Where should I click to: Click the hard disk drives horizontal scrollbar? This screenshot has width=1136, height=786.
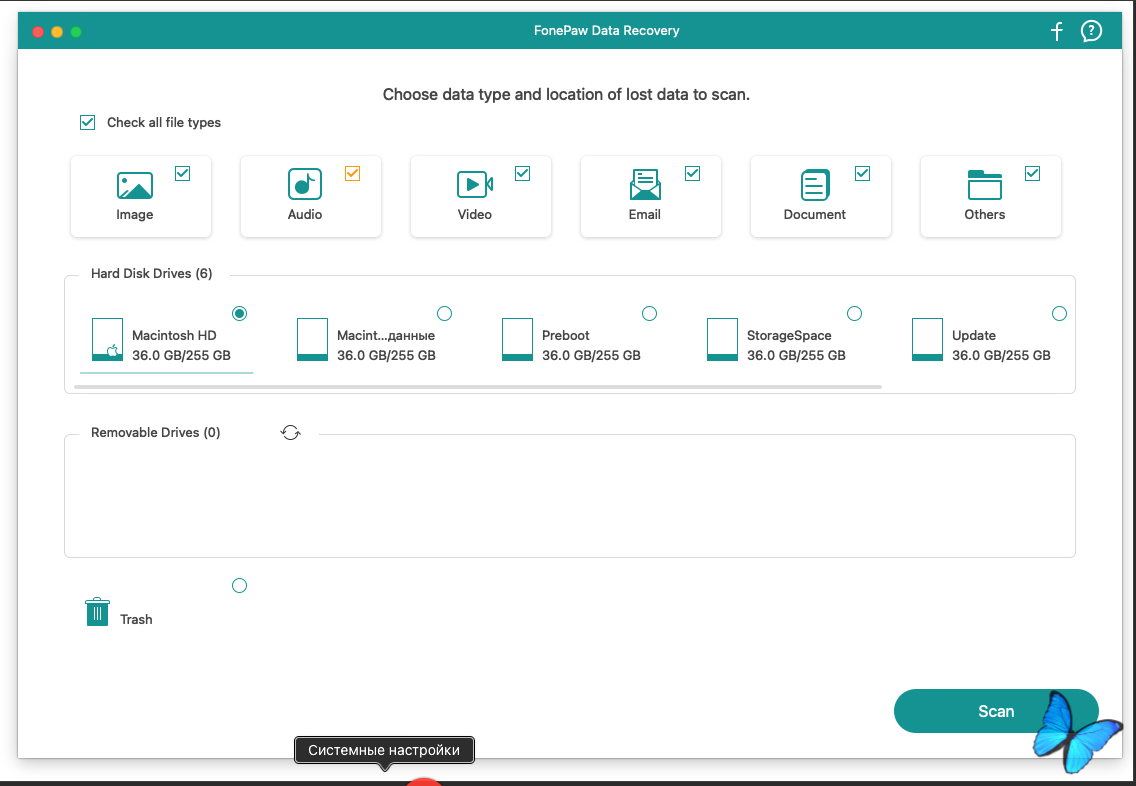[480, 386]
